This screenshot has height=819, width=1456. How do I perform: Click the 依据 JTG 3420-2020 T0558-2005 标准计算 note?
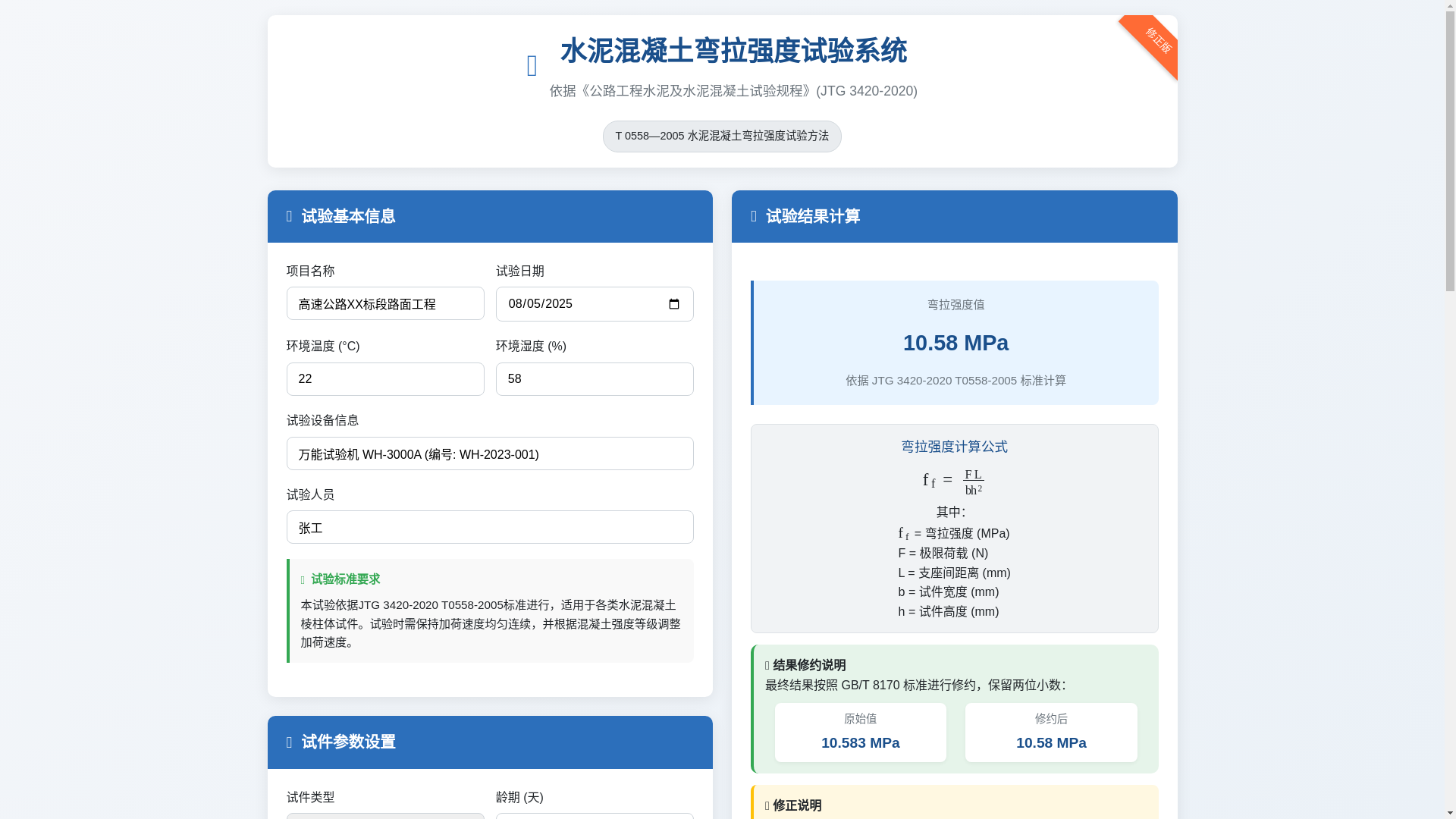pyautogui.click(x=955, y=381)
